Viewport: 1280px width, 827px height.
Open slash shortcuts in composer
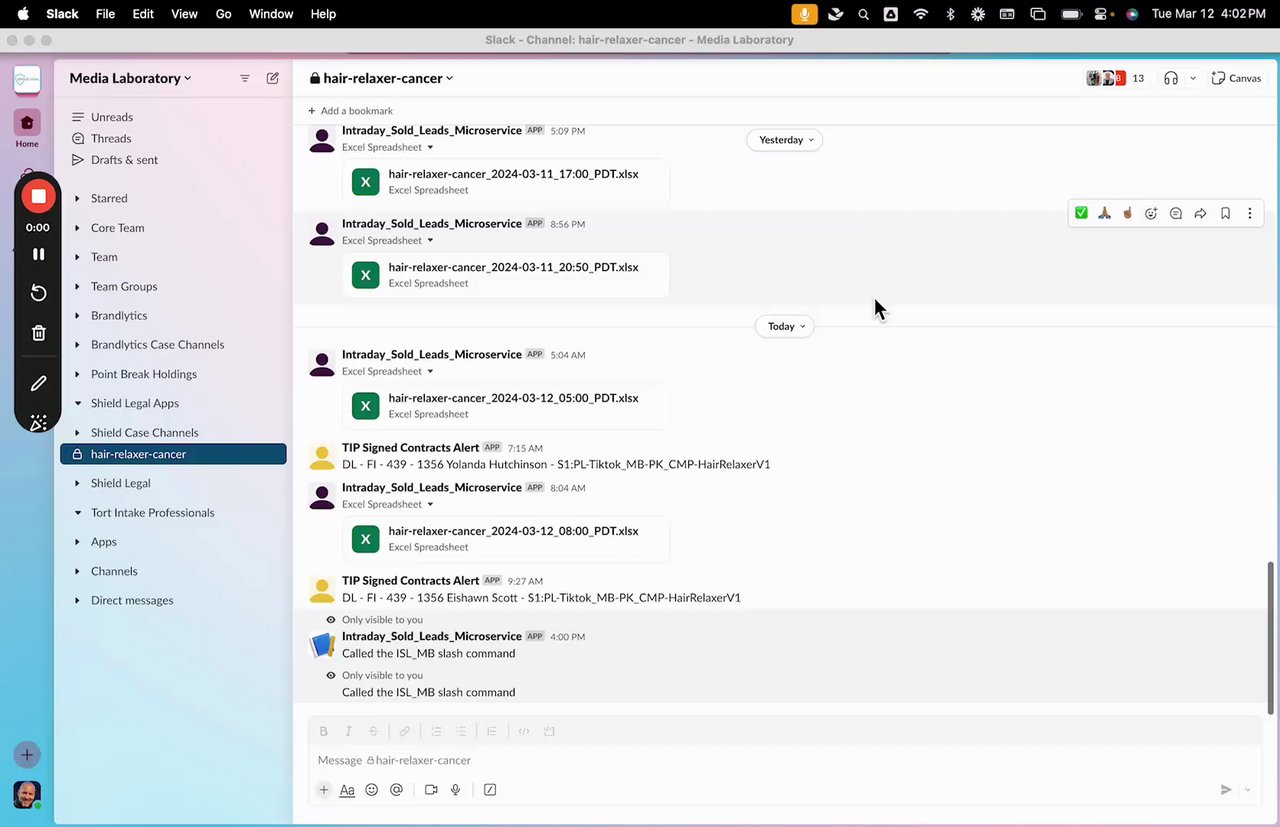pyautogui.click(x=490, y=789)
